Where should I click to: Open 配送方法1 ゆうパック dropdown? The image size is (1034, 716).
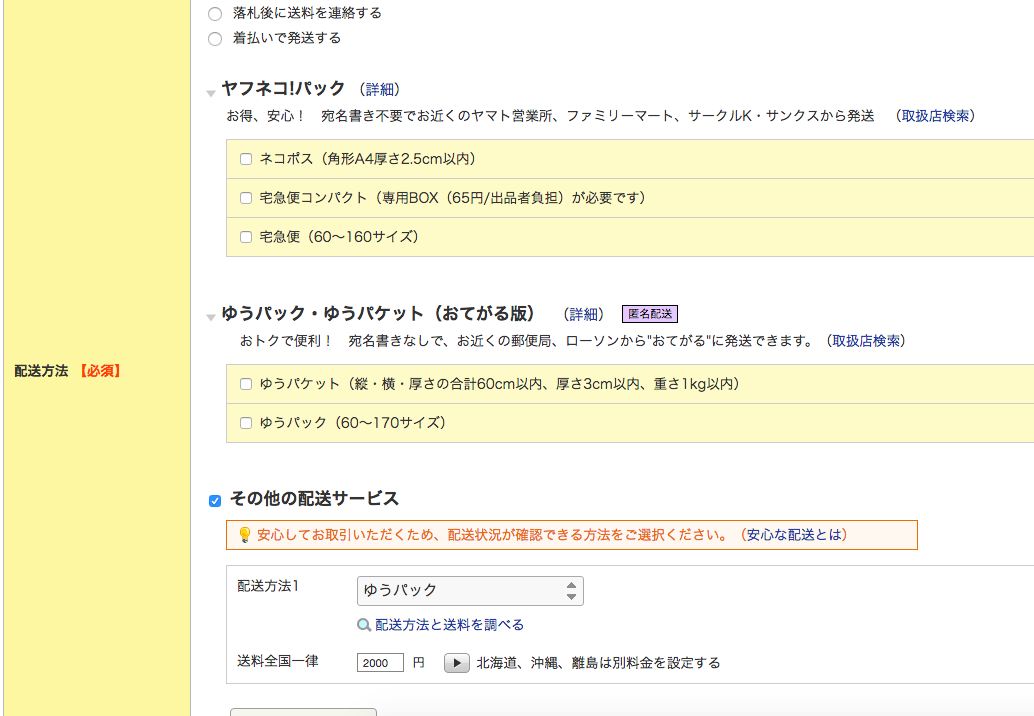click(x=470, y=591)
